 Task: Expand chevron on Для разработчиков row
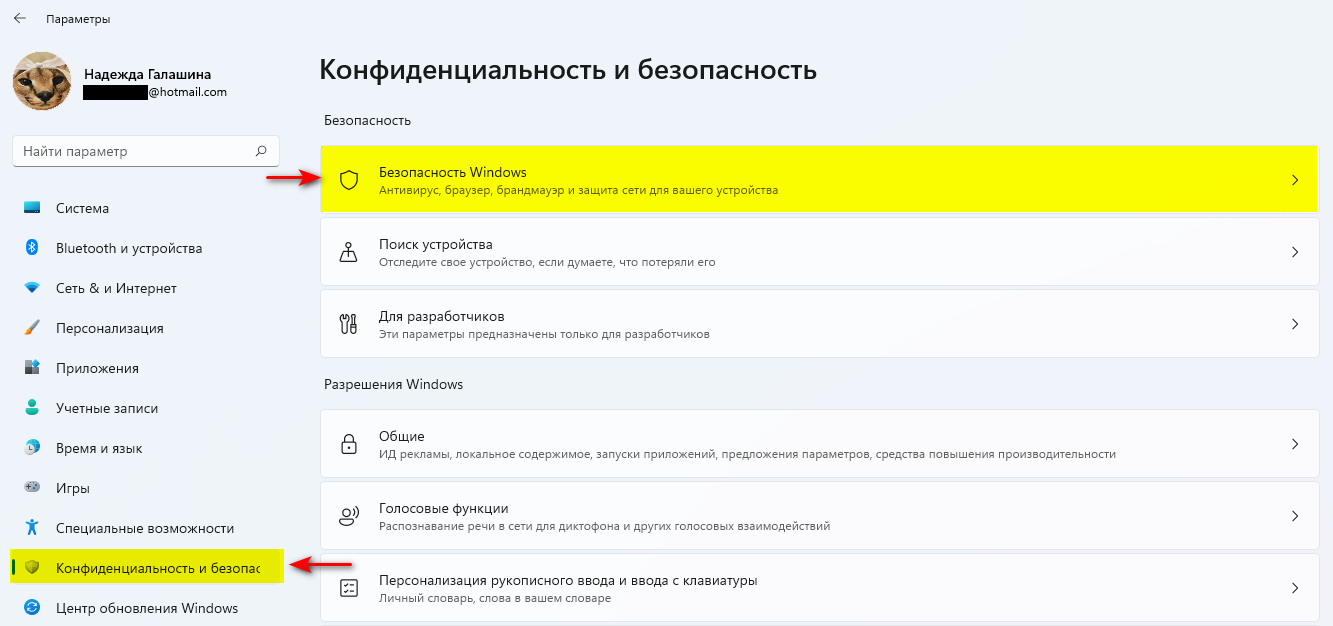[1294, 324]
